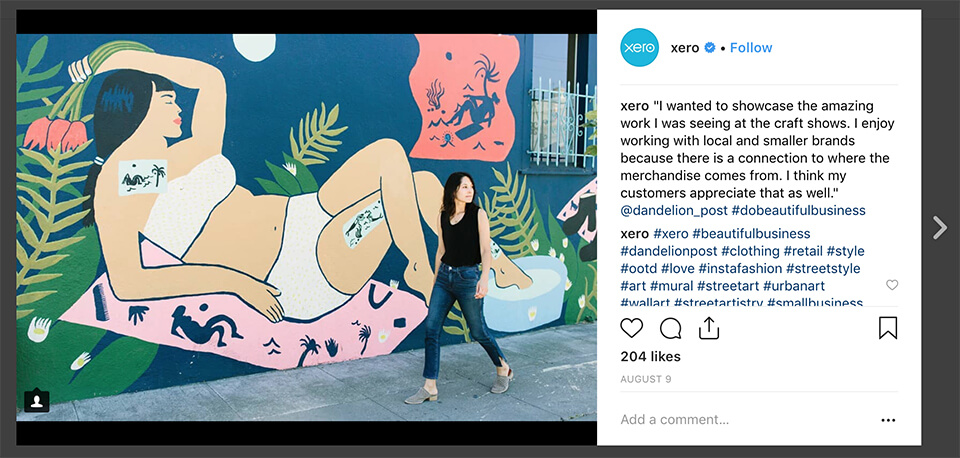View the 204 likes list
Viewport: 960px width, 458px height.
click(650, 356)
